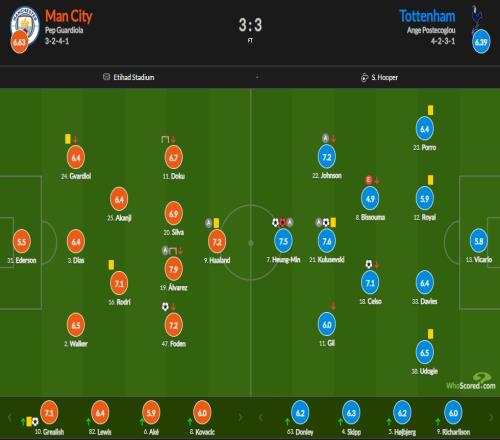Select substitute Richarlison on the bench
500x440 pixels.
tap(453, 418)
